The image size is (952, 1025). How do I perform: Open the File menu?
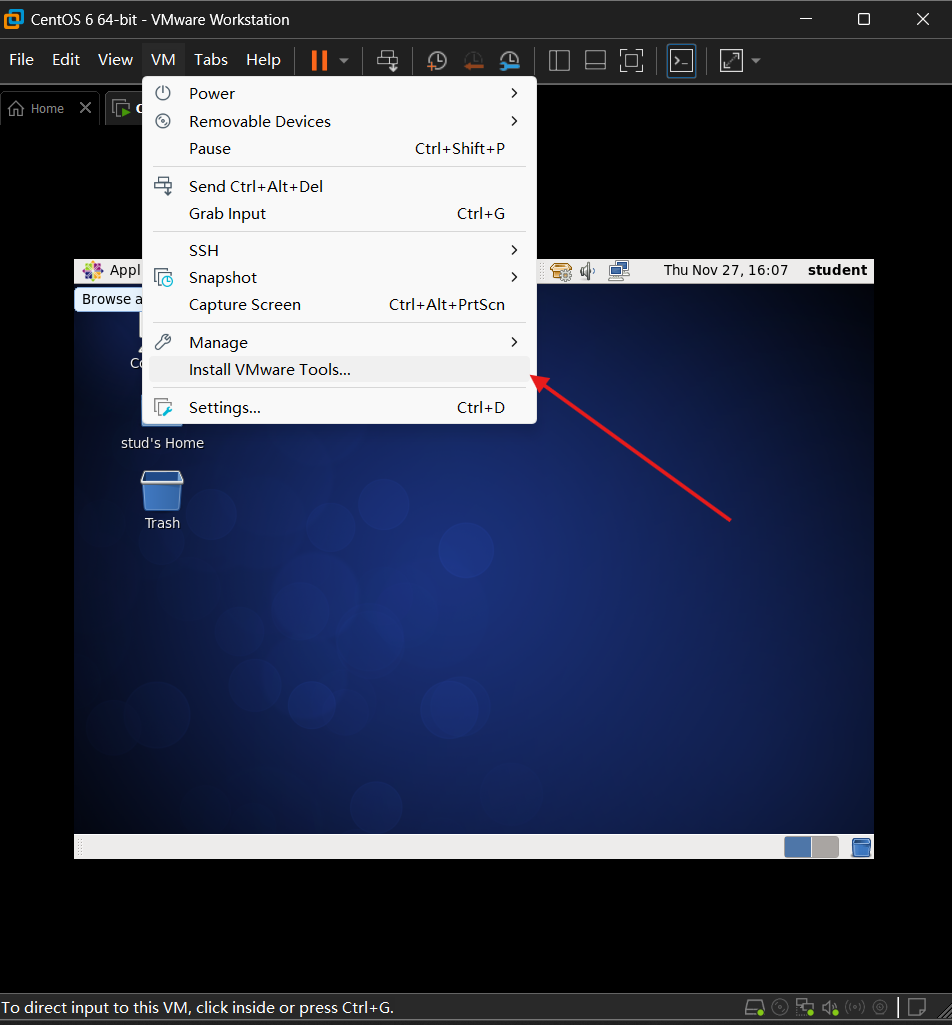pyautogui.click(x=22, y=59)
